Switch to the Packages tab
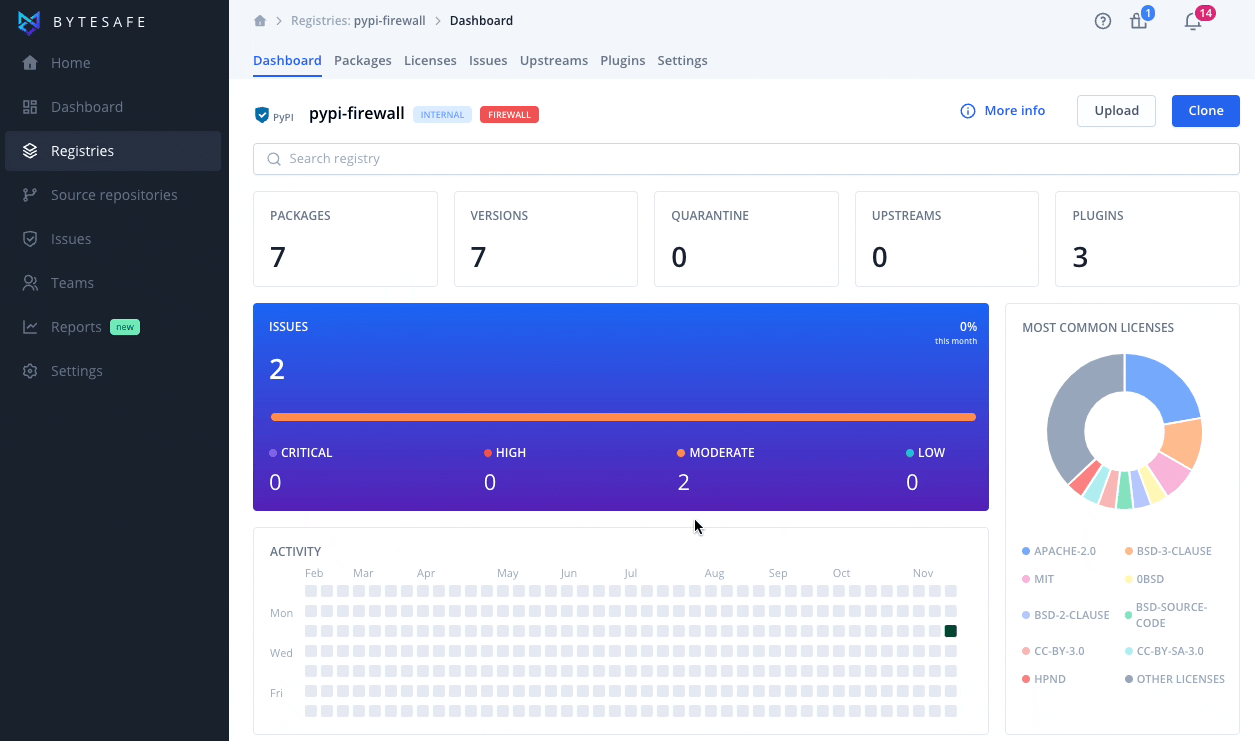Image resolution: width=1255 pixels, height=741 pixels. tap(362, 60)
